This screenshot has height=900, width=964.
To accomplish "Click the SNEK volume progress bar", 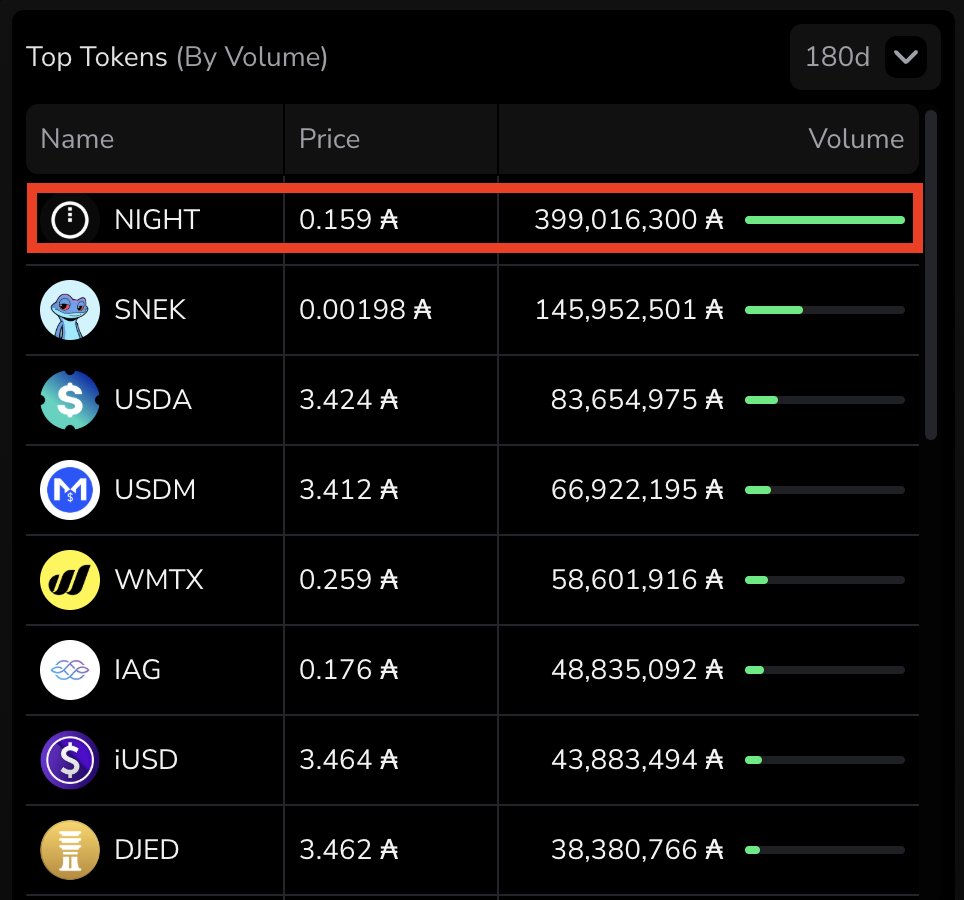I will 825,310.
